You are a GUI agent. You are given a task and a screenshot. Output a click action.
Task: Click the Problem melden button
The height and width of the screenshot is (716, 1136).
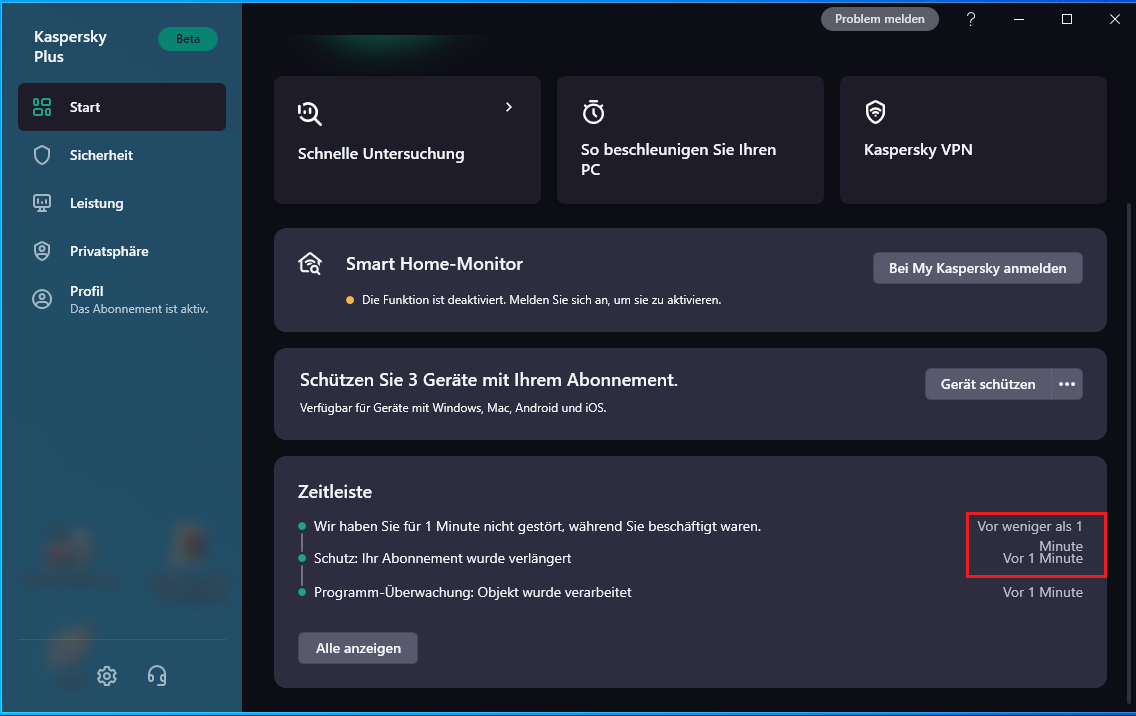point(880,19)
